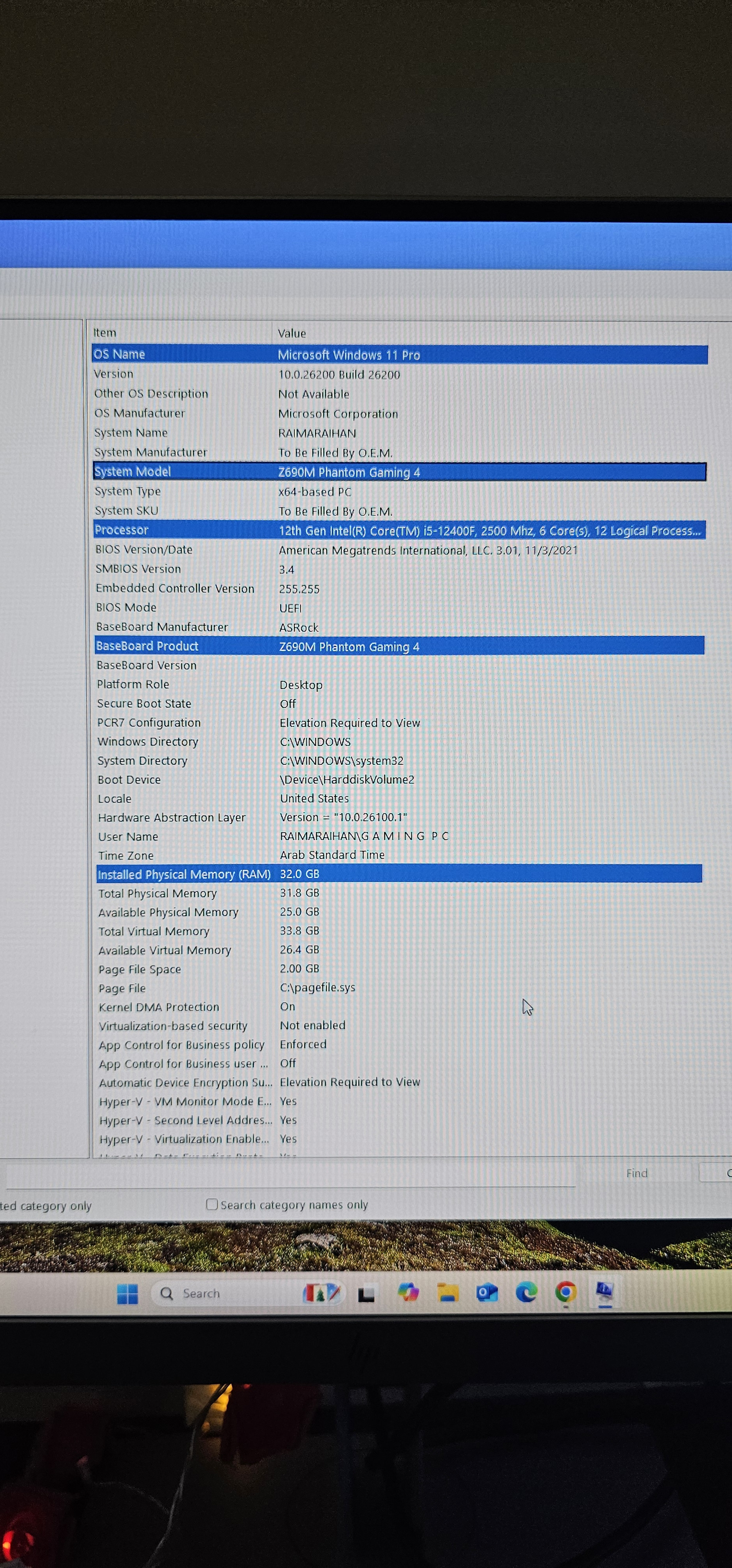Select the System Name RAIMARAIHAN row
This screenshot has width=732, height=1568.
coord(400,433)
